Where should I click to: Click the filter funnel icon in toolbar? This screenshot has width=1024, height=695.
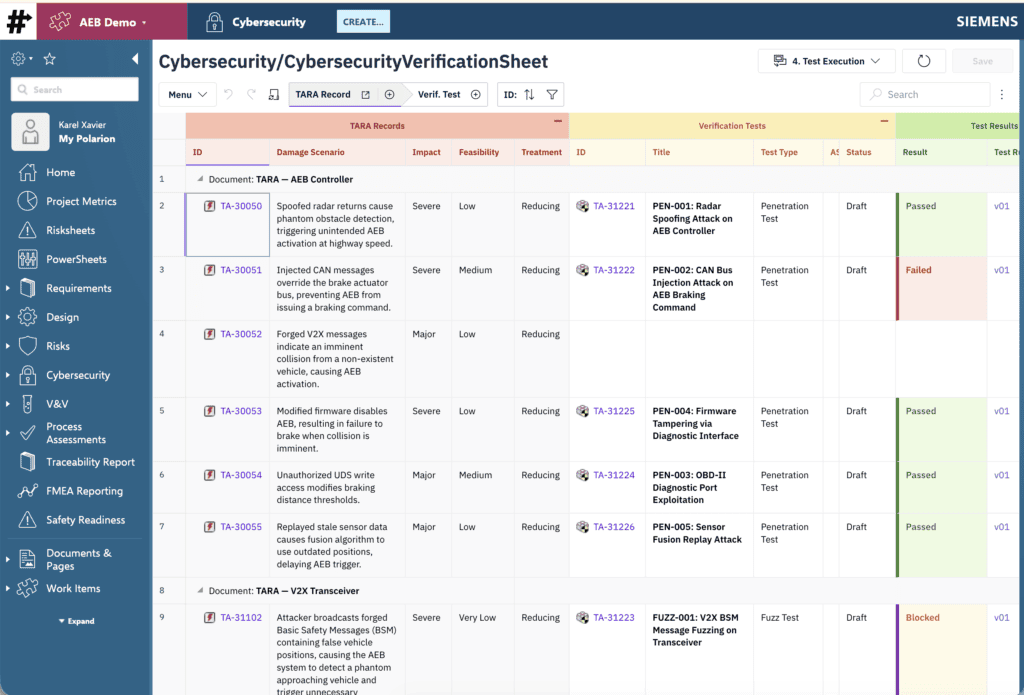pos(552,95)
